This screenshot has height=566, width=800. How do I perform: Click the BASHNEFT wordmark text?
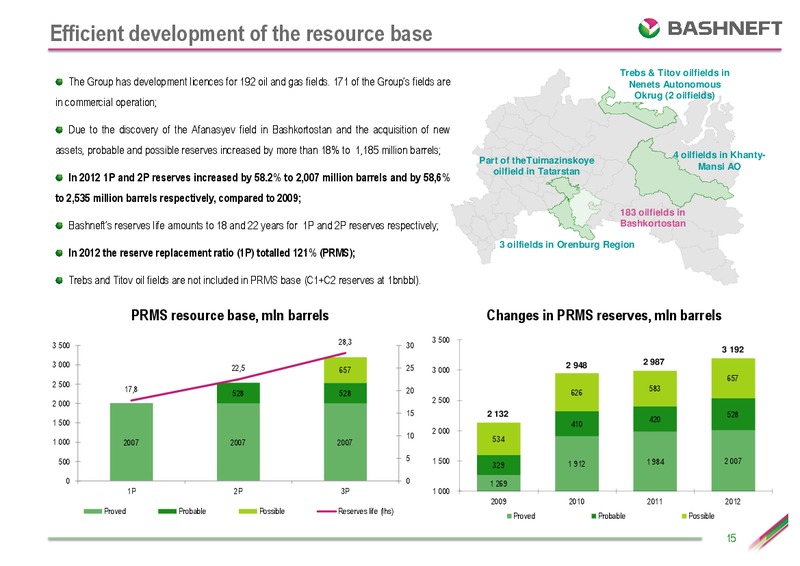point(724,28)
